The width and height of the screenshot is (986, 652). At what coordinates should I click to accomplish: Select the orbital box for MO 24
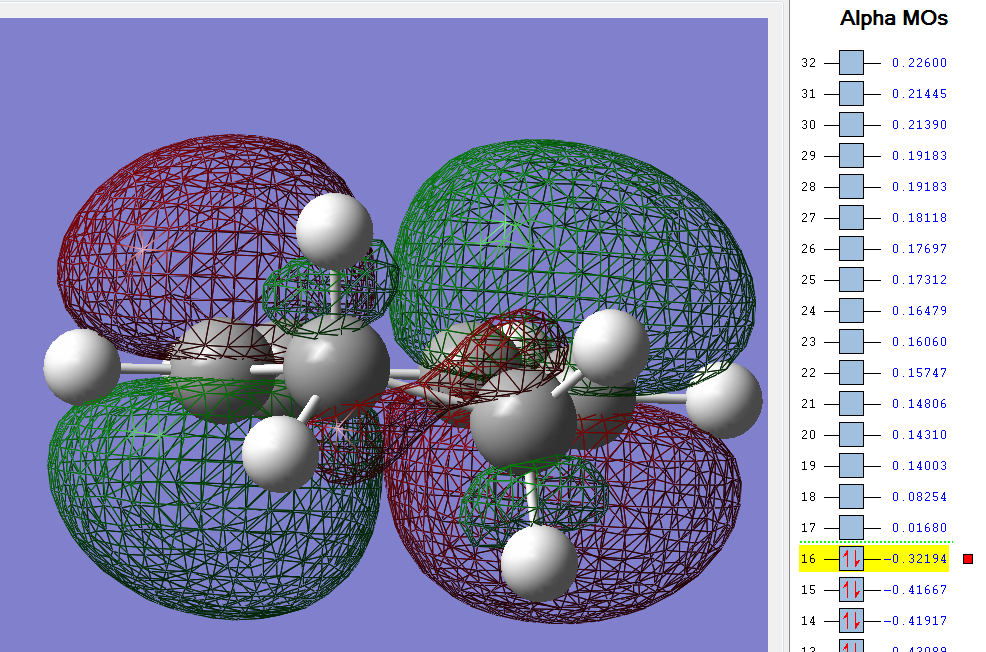click(851, 311)
